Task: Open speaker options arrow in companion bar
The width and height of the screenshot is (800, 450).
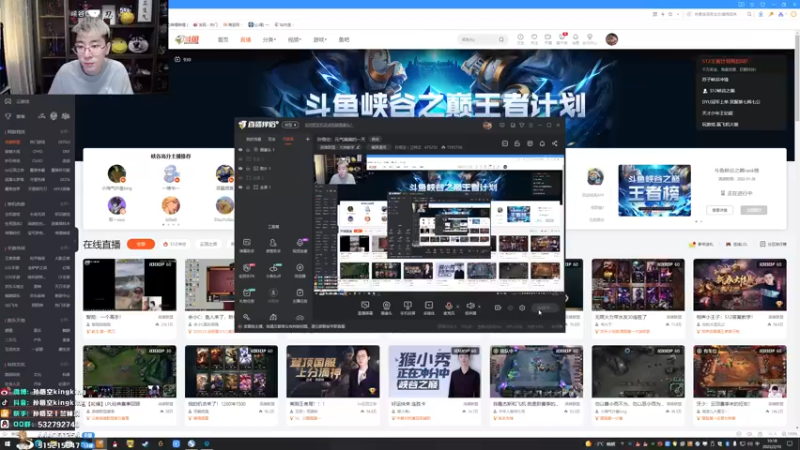Action: click(479, 306)
